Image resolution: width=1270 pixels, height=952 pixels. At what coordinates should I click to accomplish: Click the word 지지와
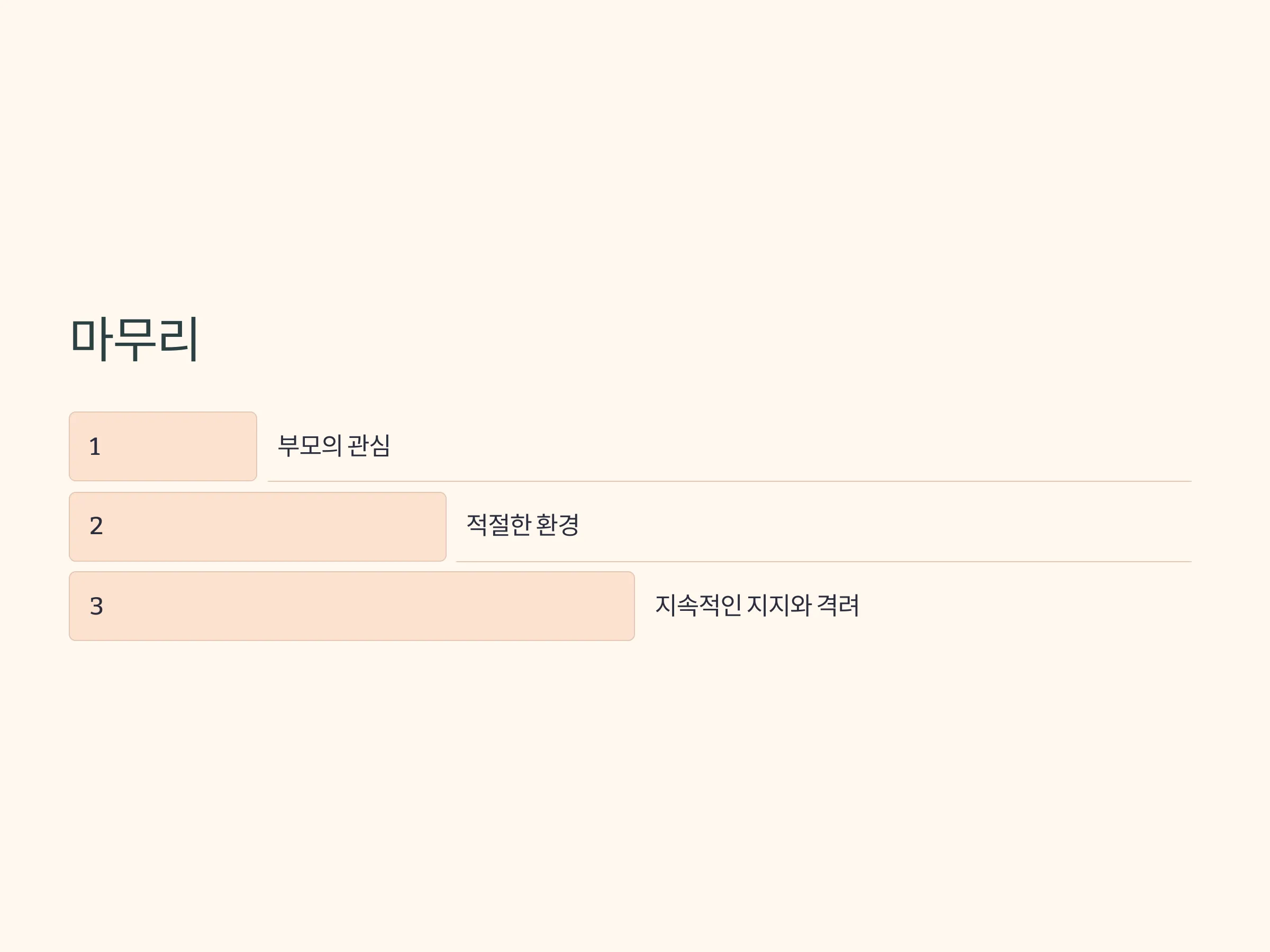click(779, 605)
